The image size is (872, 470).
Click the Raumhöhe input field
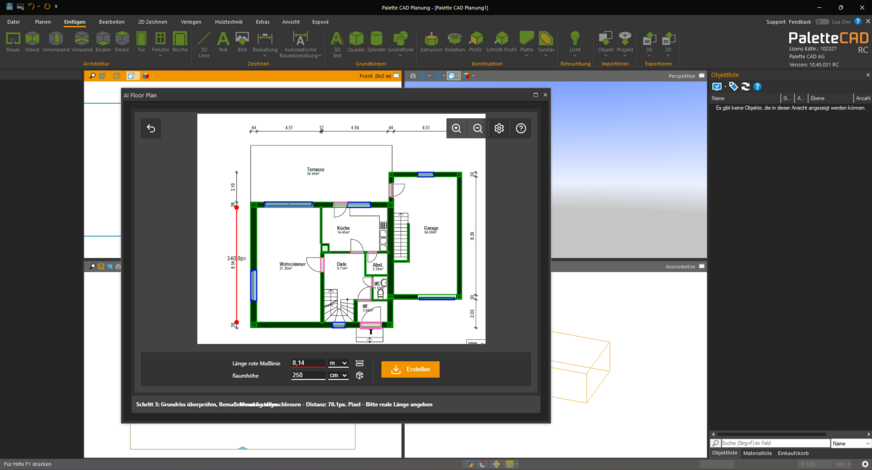pyautogui.click(x=308, y=375)
